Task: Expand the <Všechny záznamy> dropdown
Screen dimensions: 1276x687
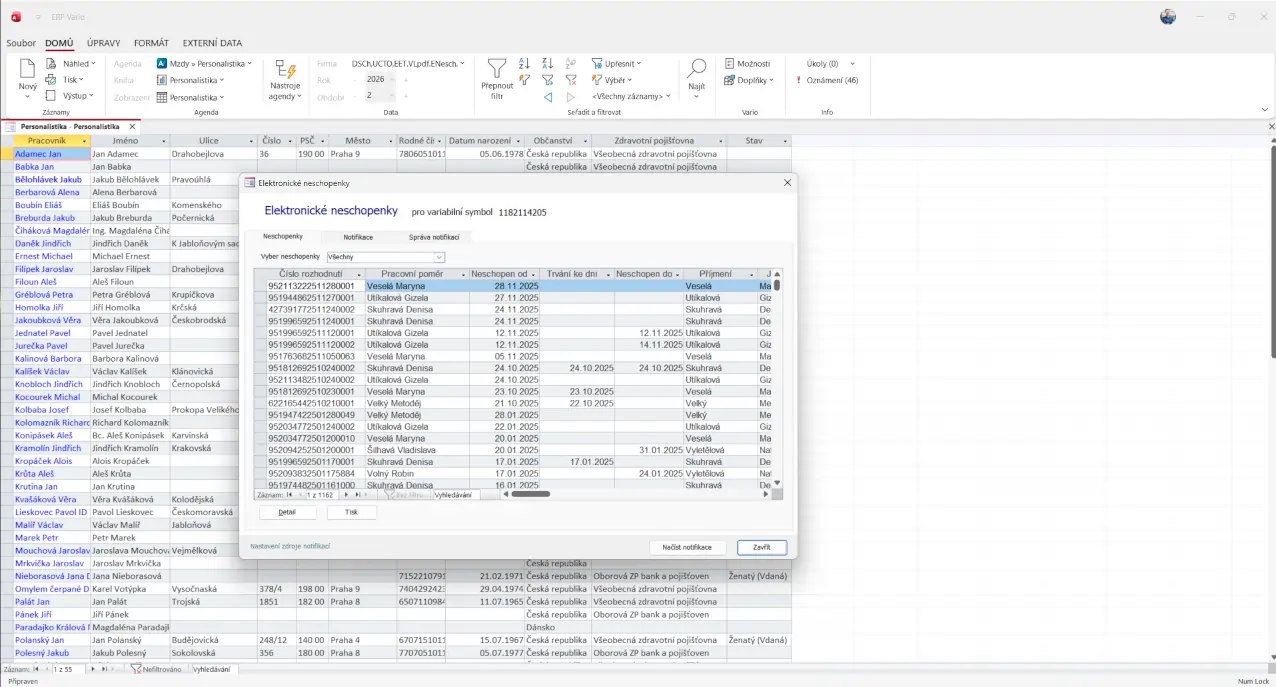Action: point(629,97)
